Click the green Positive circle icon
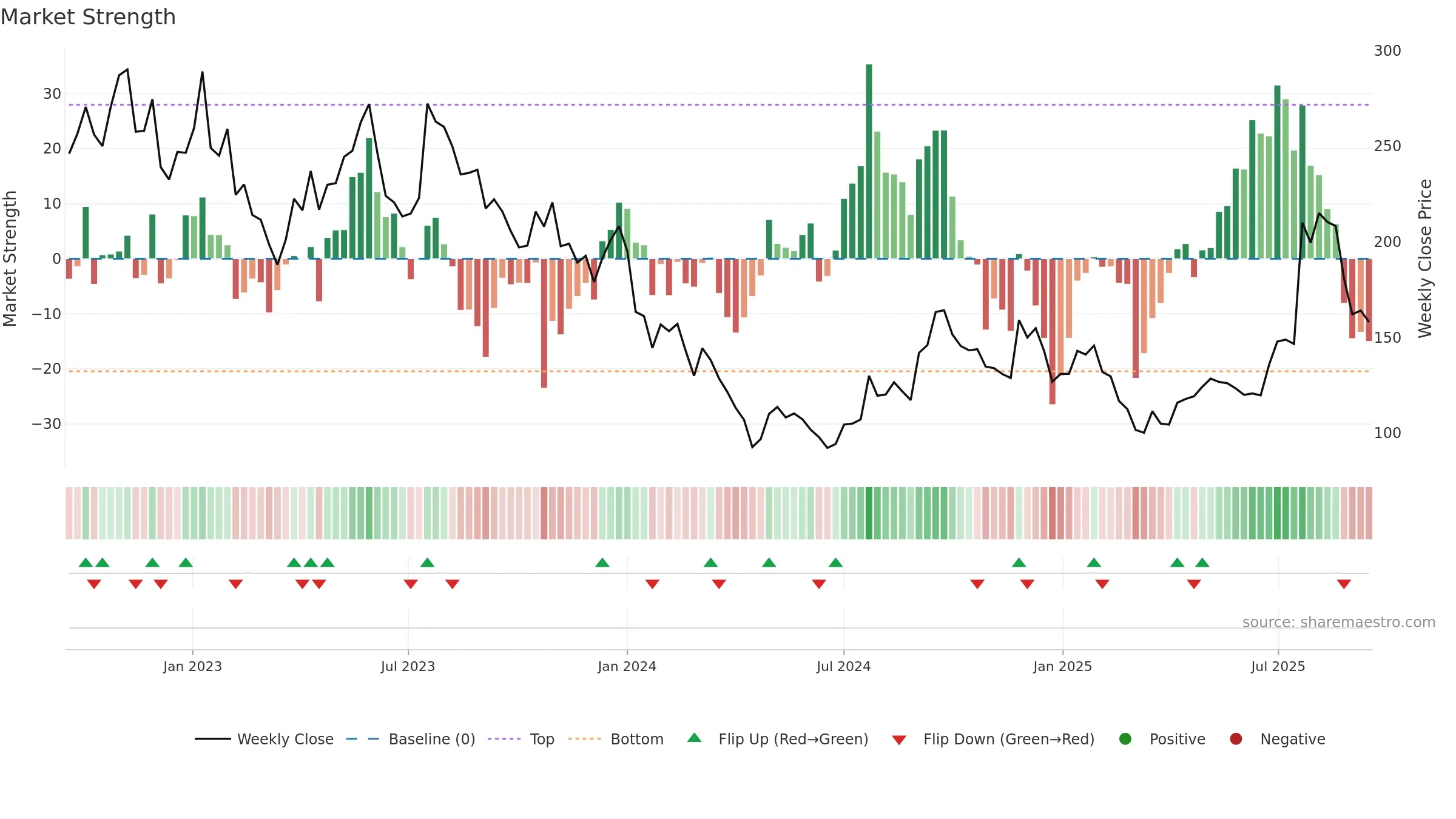Viewport: 1456px width, 819px height. click(x=1125, y=739)
